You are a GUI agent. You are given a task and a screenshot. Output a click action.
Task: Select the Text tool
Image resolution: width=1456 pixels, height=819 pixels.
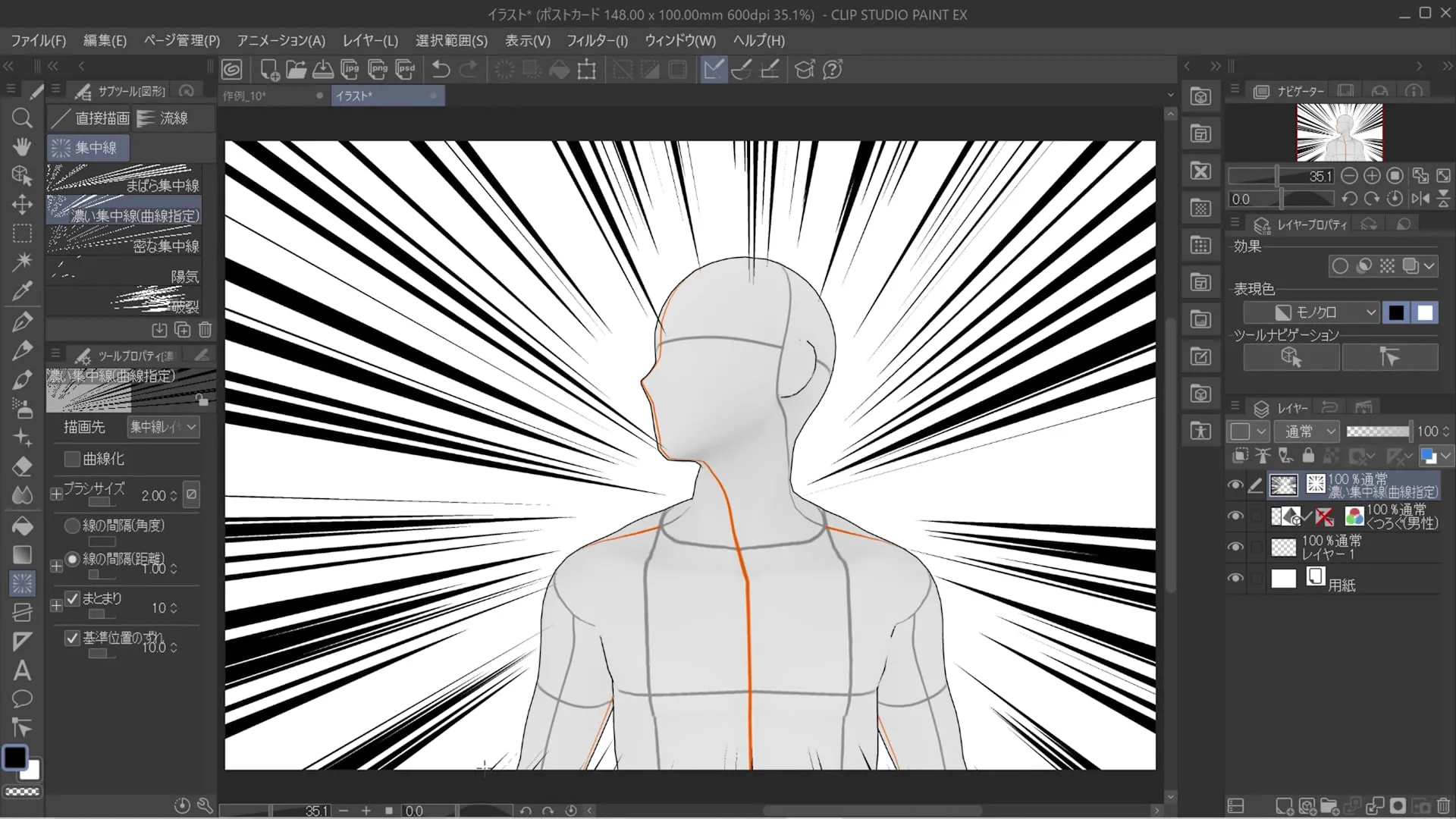(x=22, y=670)
